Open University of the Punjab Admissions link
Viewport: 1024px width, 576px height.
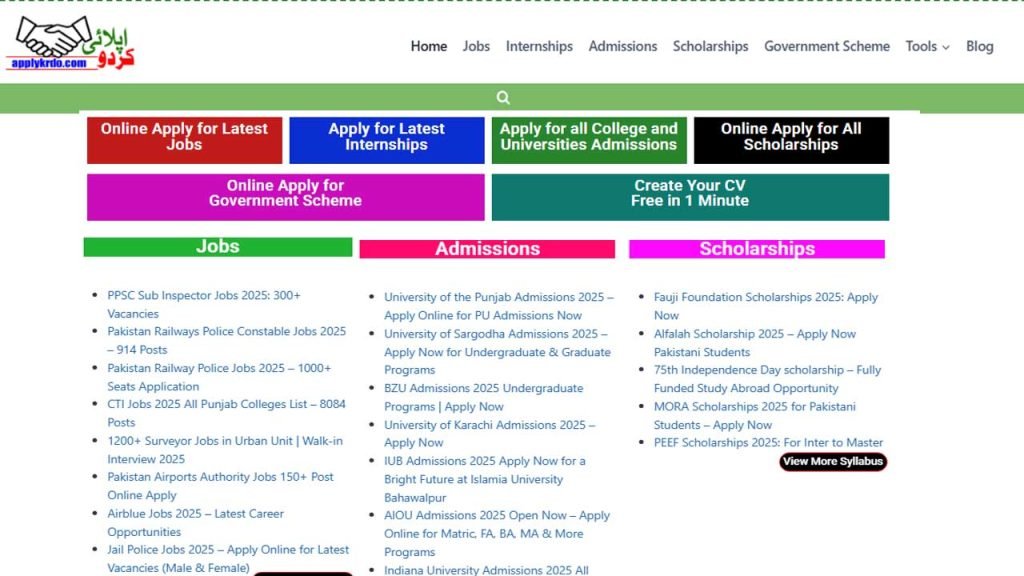[x=498, y=298]
